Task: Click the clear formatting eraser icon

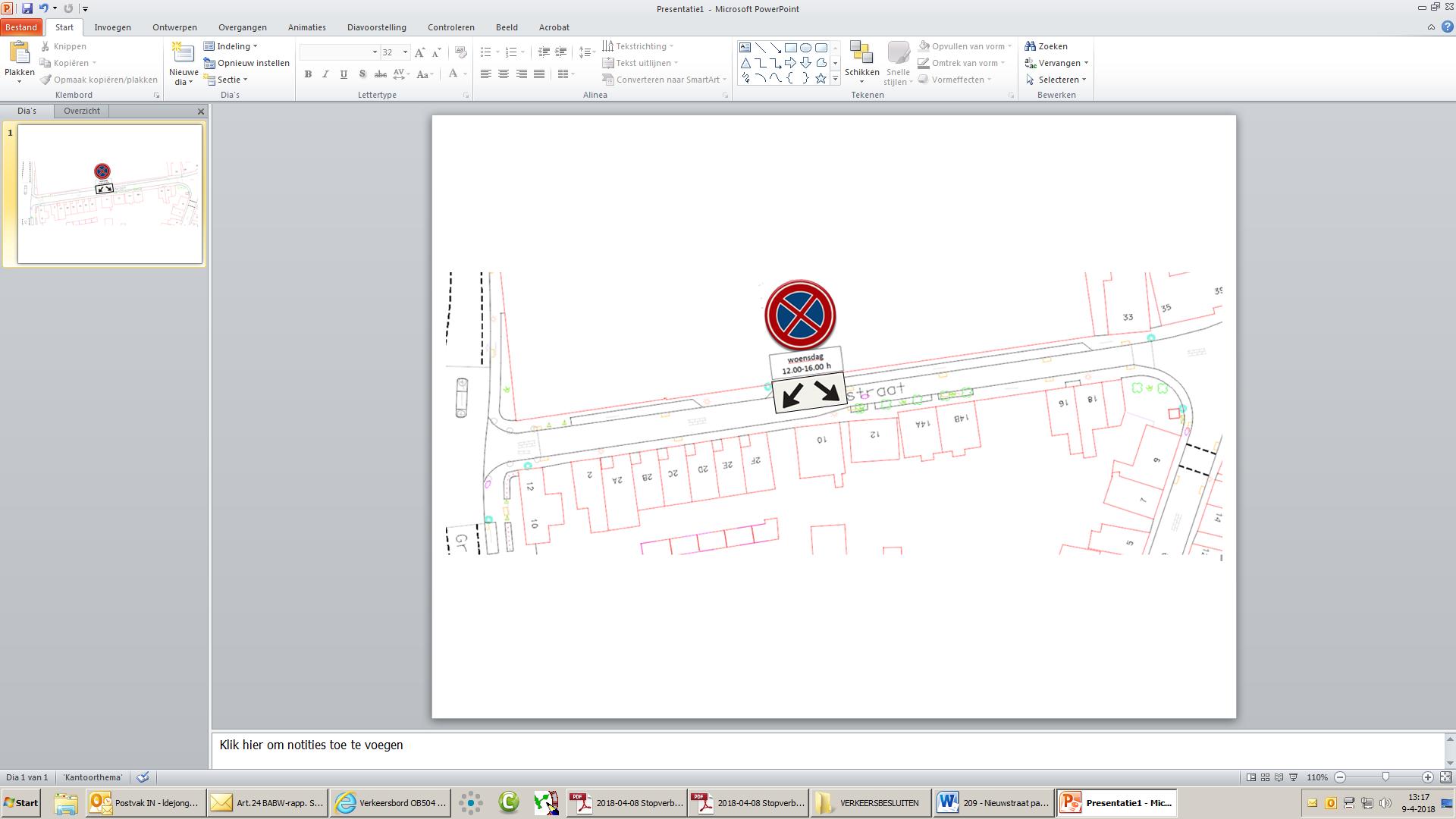Action: 460,52
